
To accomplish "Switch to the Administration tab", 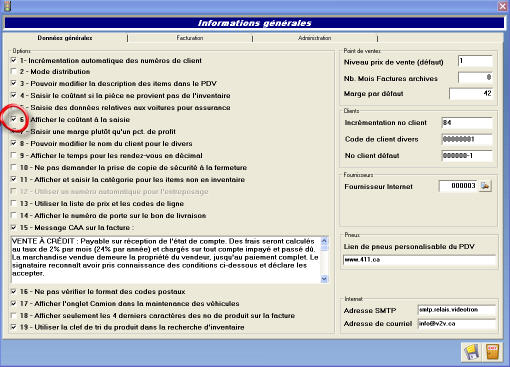I will [315, 38].
